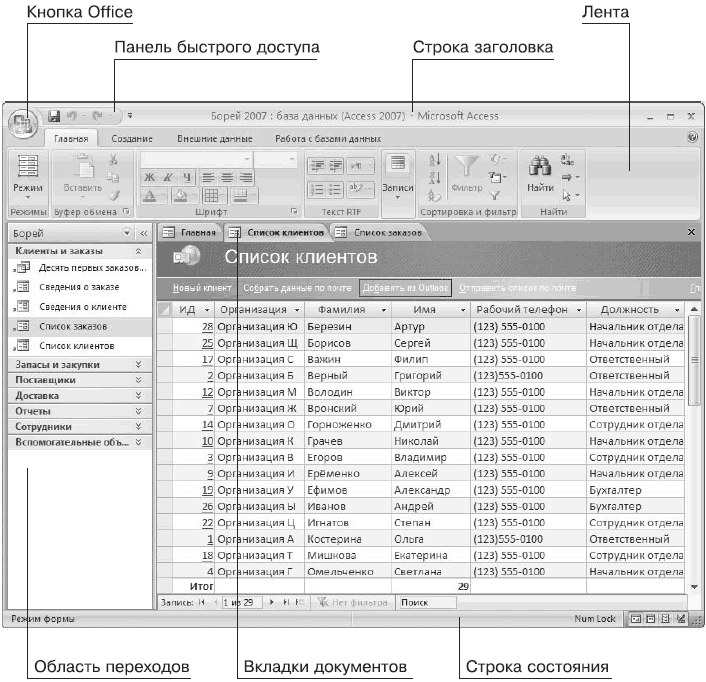This screenshot has width=706, height=682.
Task: Click the Поиск search field
Action: click(425, 604)
